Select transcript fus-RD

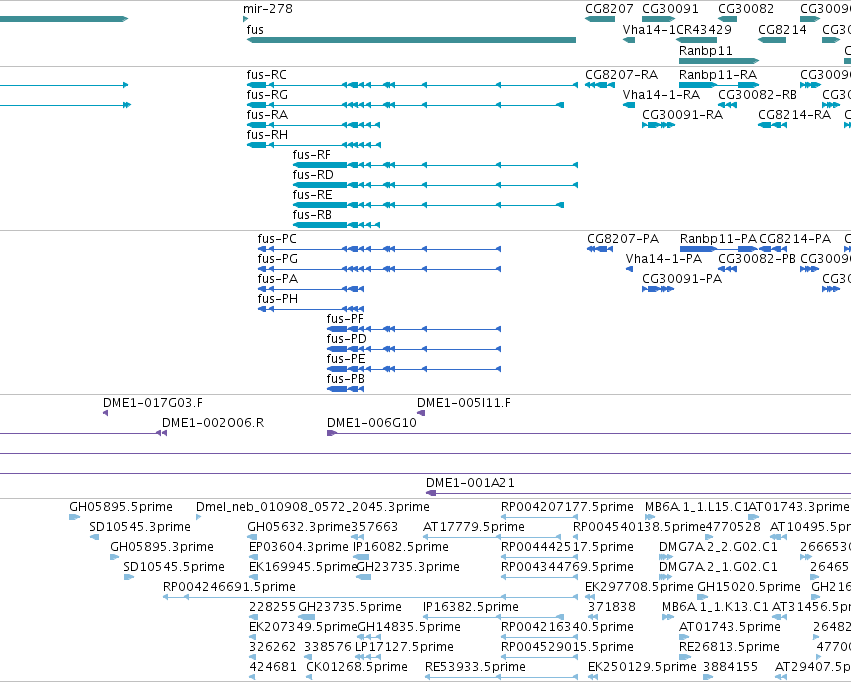435,185
